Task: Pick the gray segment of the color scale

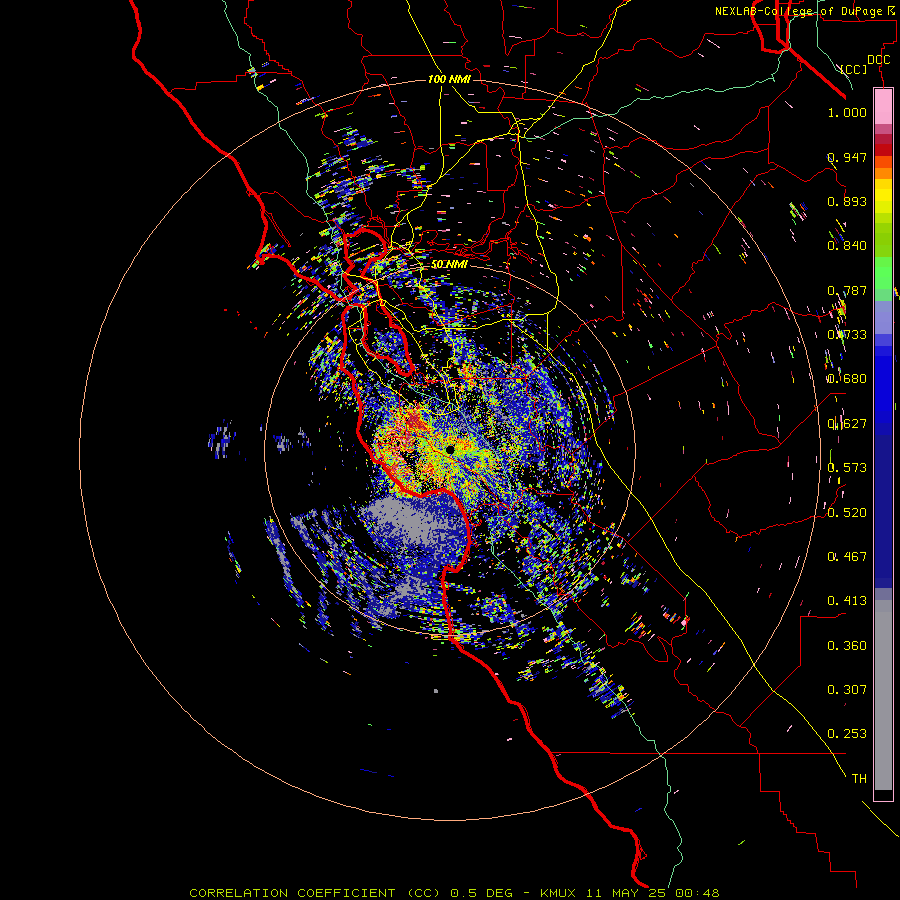Action: [x=883, y=695]
